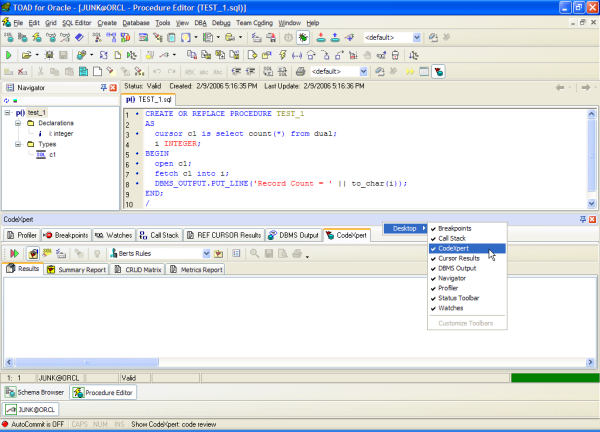
Task: Open the top toolbar <default> dropdown
Action: pos(417,37)
